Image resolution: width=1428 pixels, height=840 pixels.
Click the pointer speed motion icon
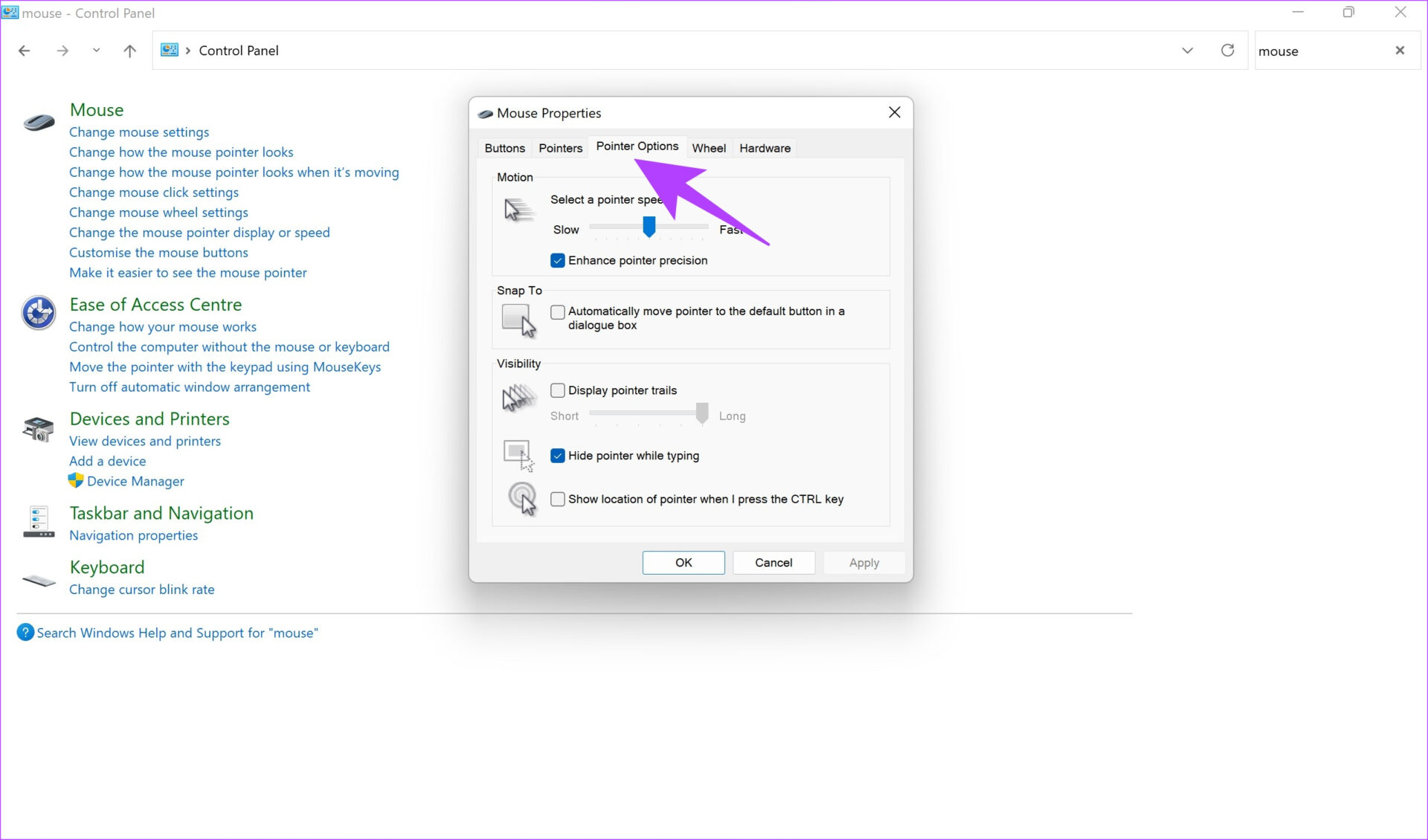pyautogui.click(x=519, y=210)
